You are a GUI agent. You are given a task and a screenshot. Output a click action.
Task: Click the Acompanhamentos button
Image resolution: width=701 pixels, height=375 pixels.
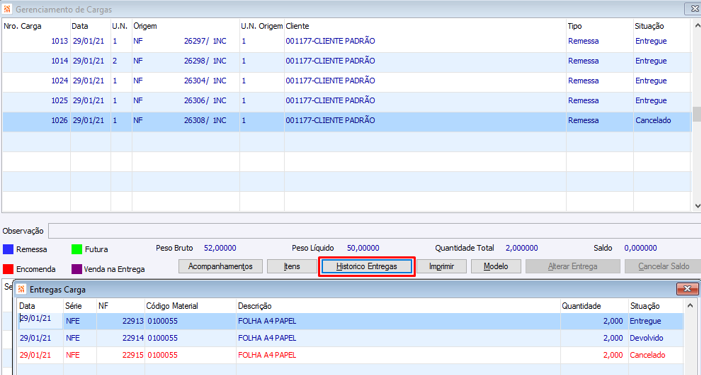pos(220,266)
